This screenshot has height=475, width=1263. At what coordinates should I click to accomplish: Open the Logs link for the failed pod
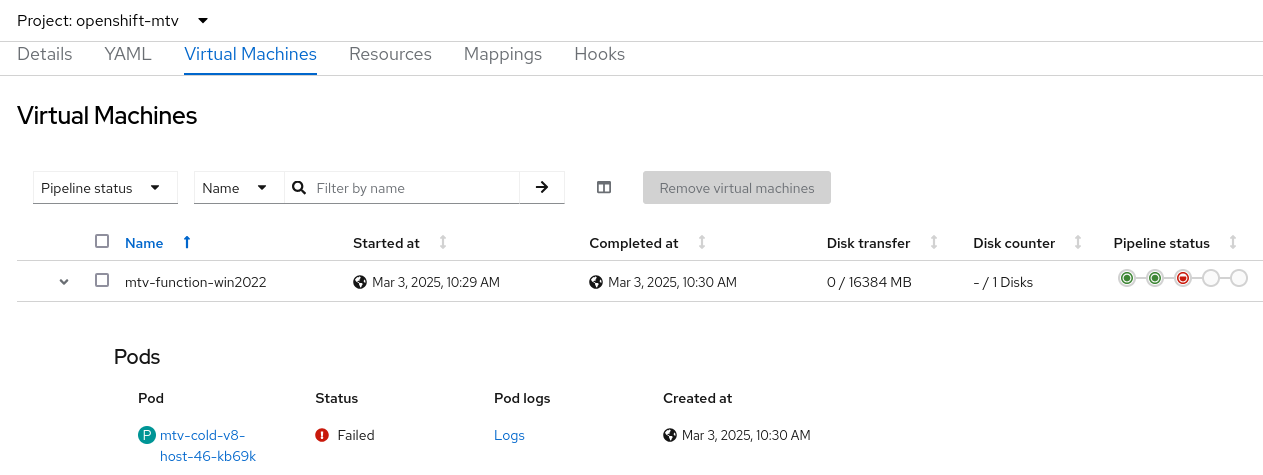[x=509, y=435]
